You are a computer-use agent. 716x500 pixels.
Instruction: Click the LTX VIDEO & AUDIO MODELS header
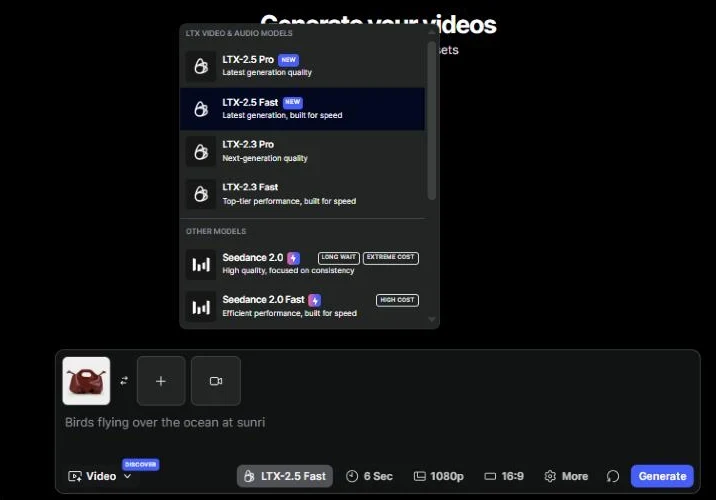pyautogui.click(x=239, y=33)
